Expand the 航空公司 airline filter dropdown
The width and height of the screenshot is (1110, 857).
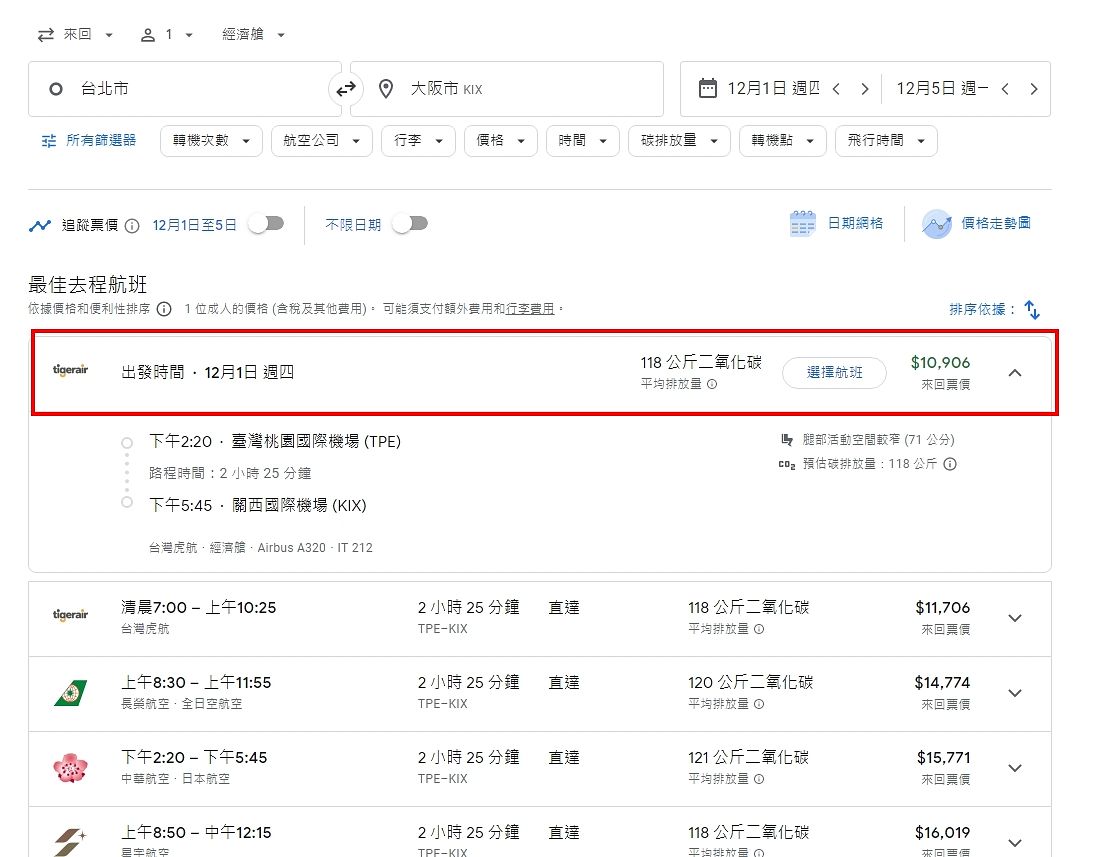[321, 141]
